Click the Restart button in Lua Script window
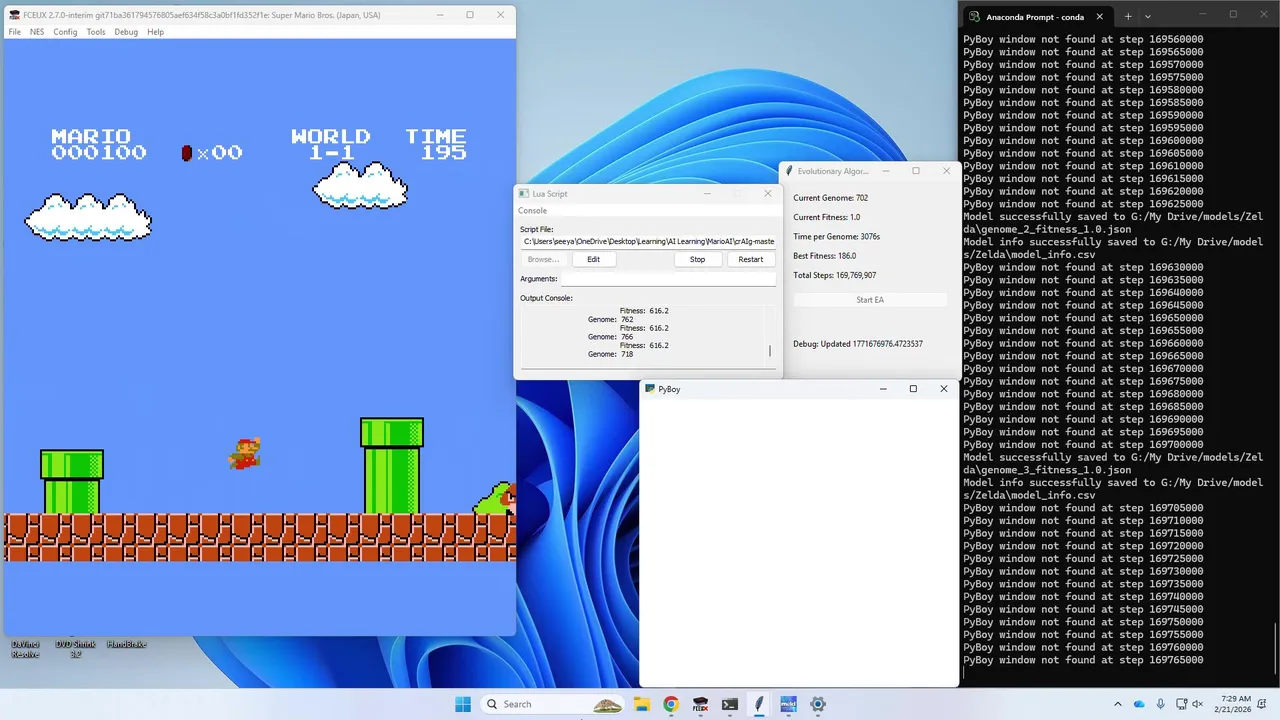The image size is (1280, 720). [751, 259]
